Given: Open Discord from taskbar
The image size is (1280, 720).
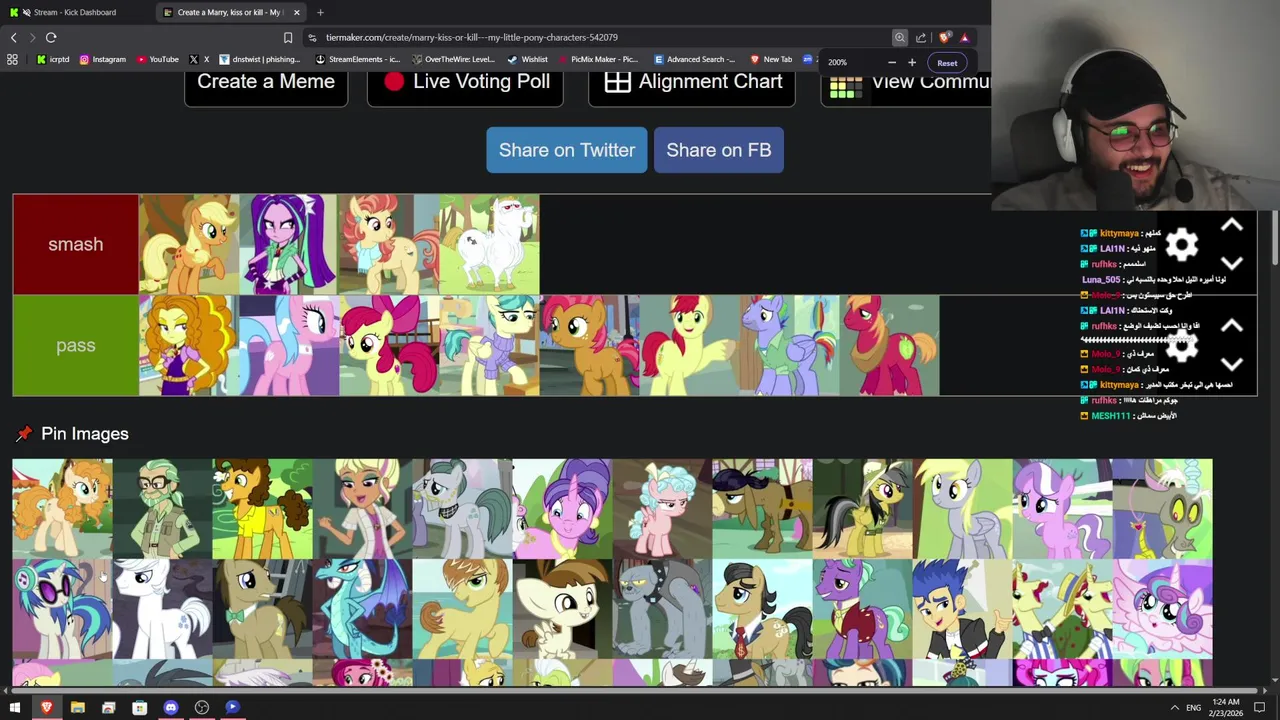Looking at the screenshot, I should (170, 707).
